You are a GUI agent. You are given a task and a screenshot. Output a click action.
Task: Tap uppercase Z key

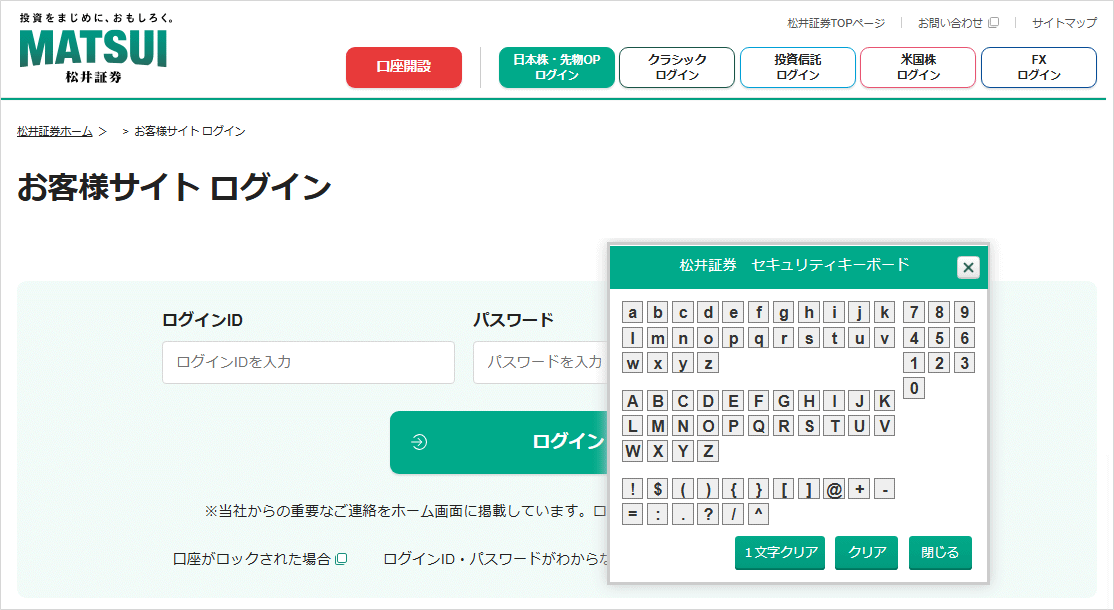click(x=708, y=451)
